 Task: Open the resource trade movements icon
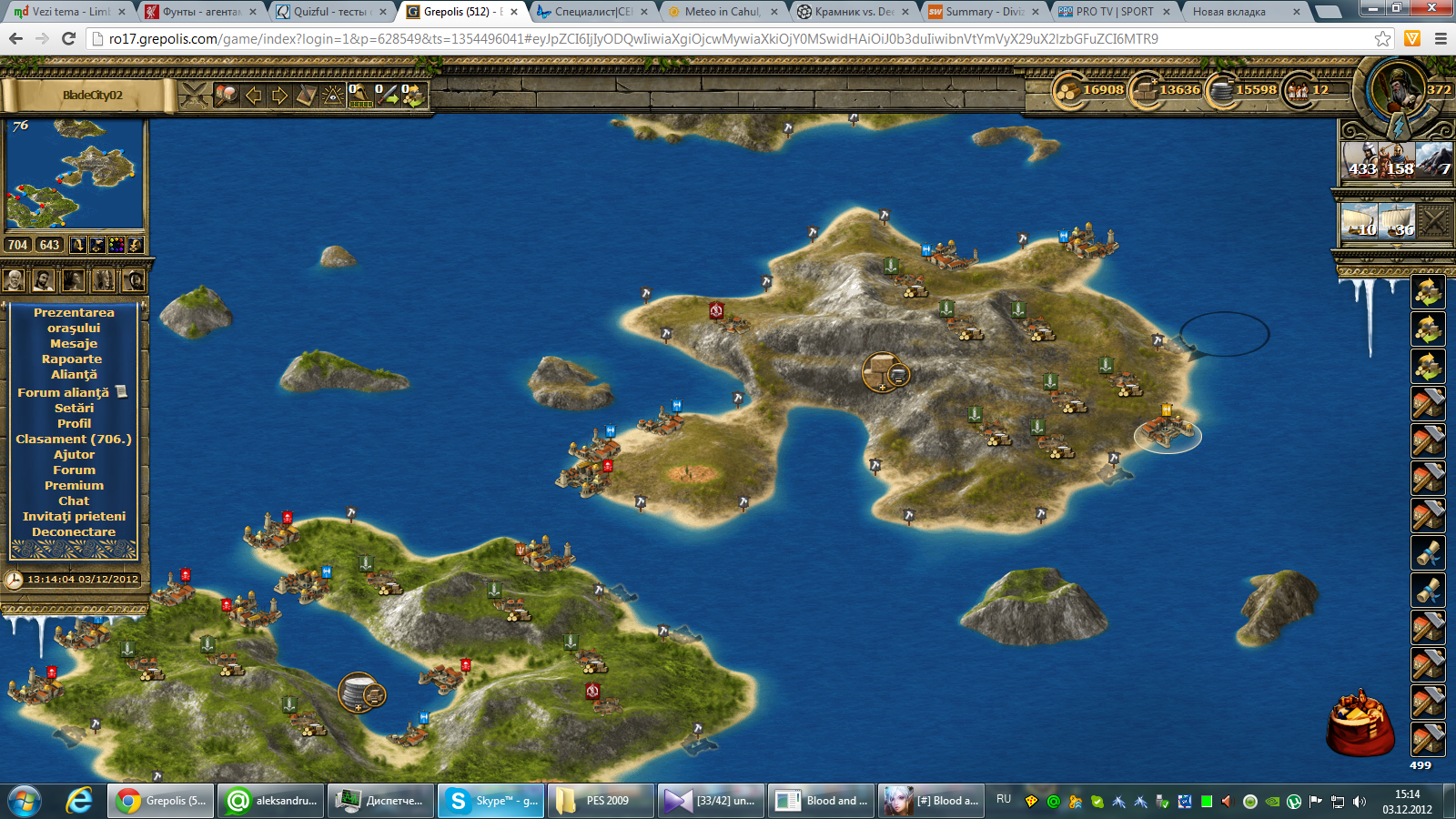point(414,95)
